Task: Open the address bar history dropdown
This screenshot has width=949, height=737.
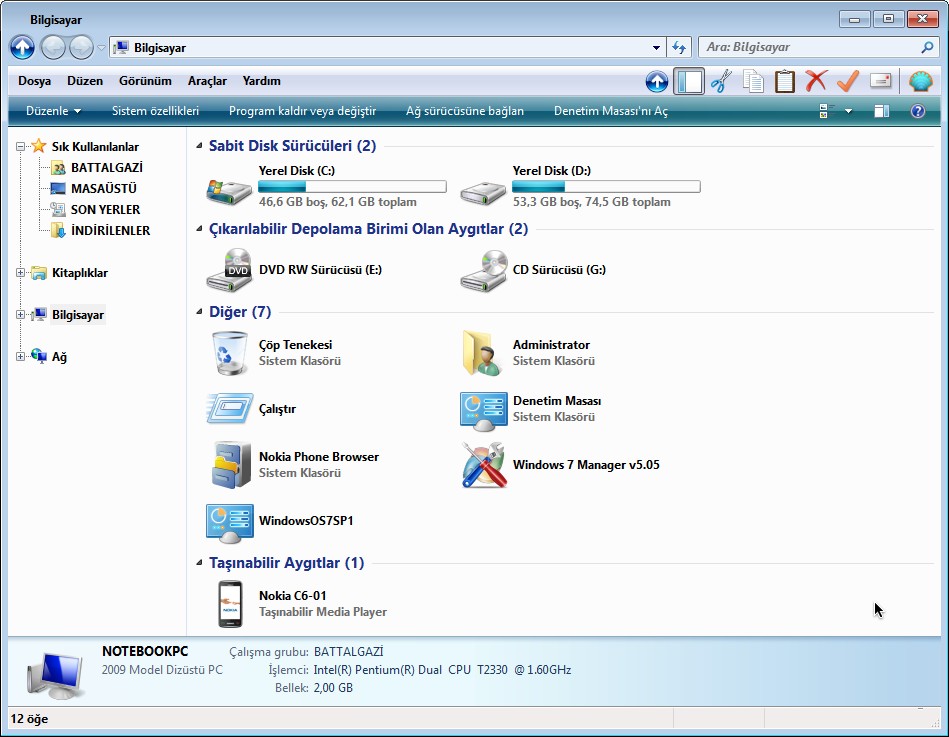Action: [x=656, y=47]
